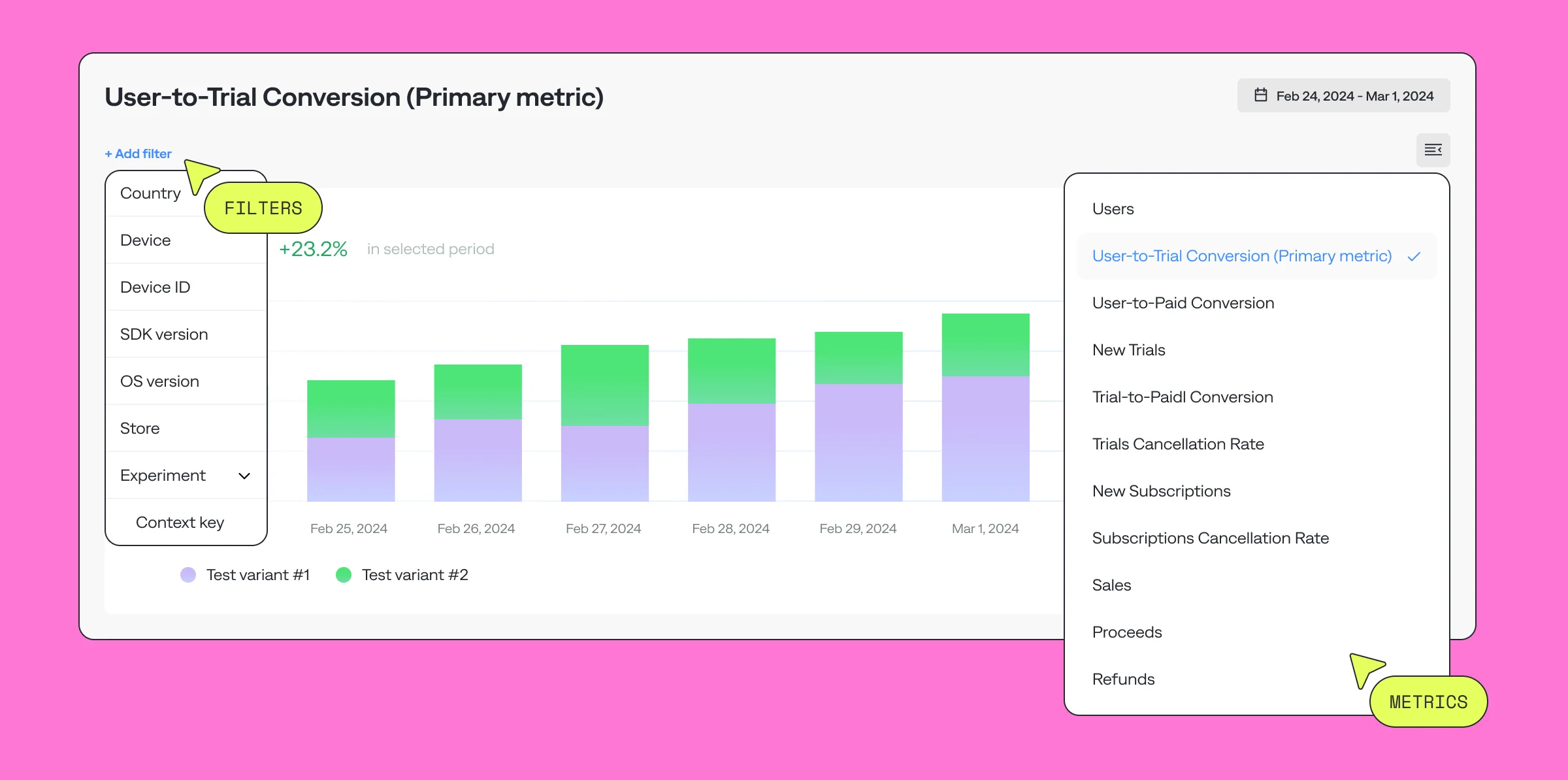Click the collapse panel icon above the metrics list
Screen dimensions: 1568x780
[x=1433, y=150]
